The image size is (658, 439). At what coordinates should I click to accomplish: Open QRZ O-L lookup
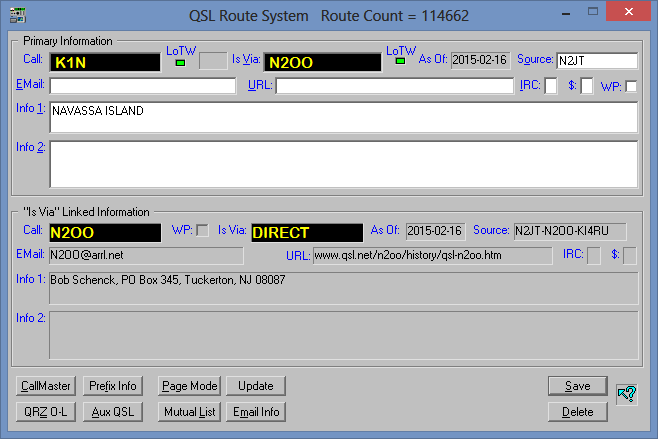click(x=45, y=412)
